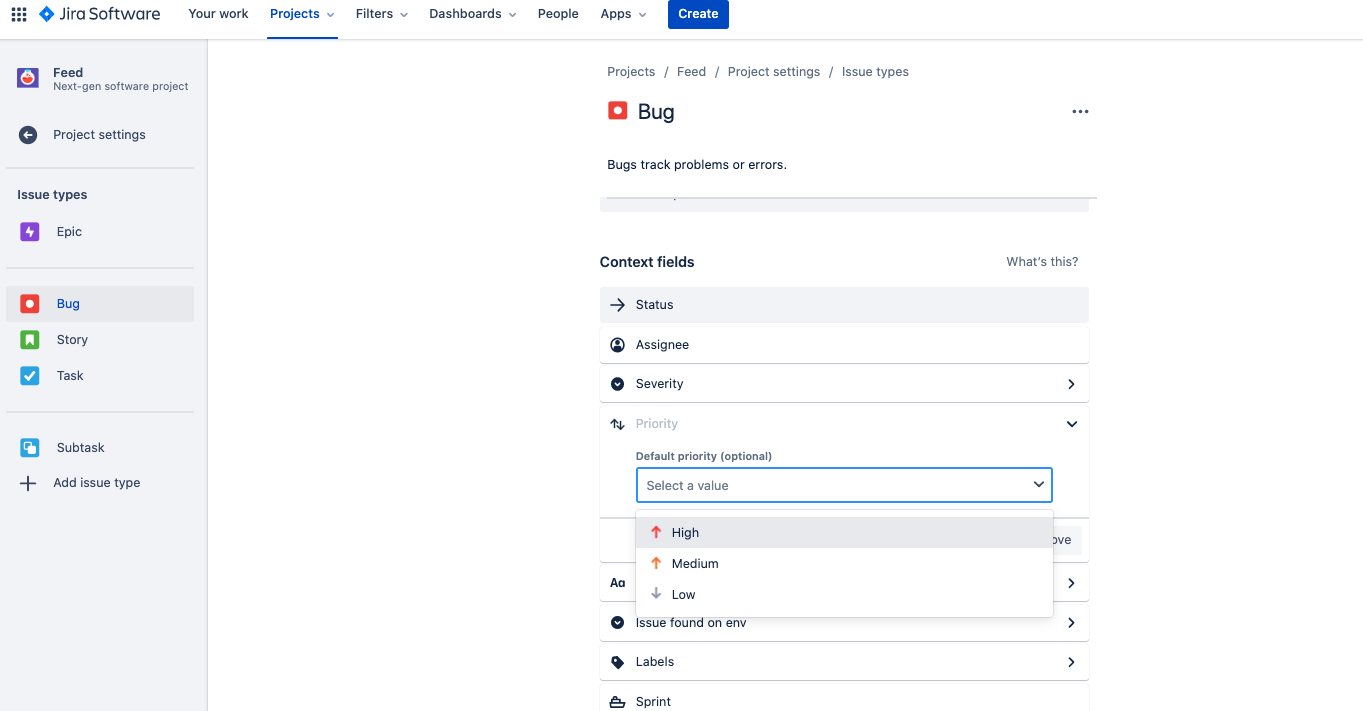The image size is (1363, 711).
Task: Click the plus icon for Add issue type
Action: (28, 483)
